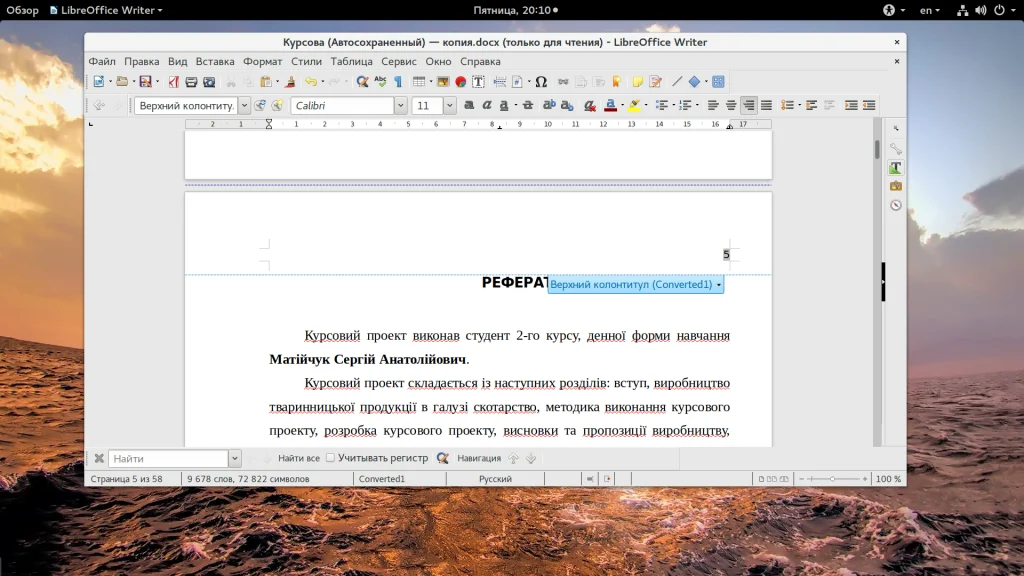Image resolution: width=1024 pixels, height=576 pixels.
Task: Expand the font name Calibri dropdown
Action: tap(401, 105)
